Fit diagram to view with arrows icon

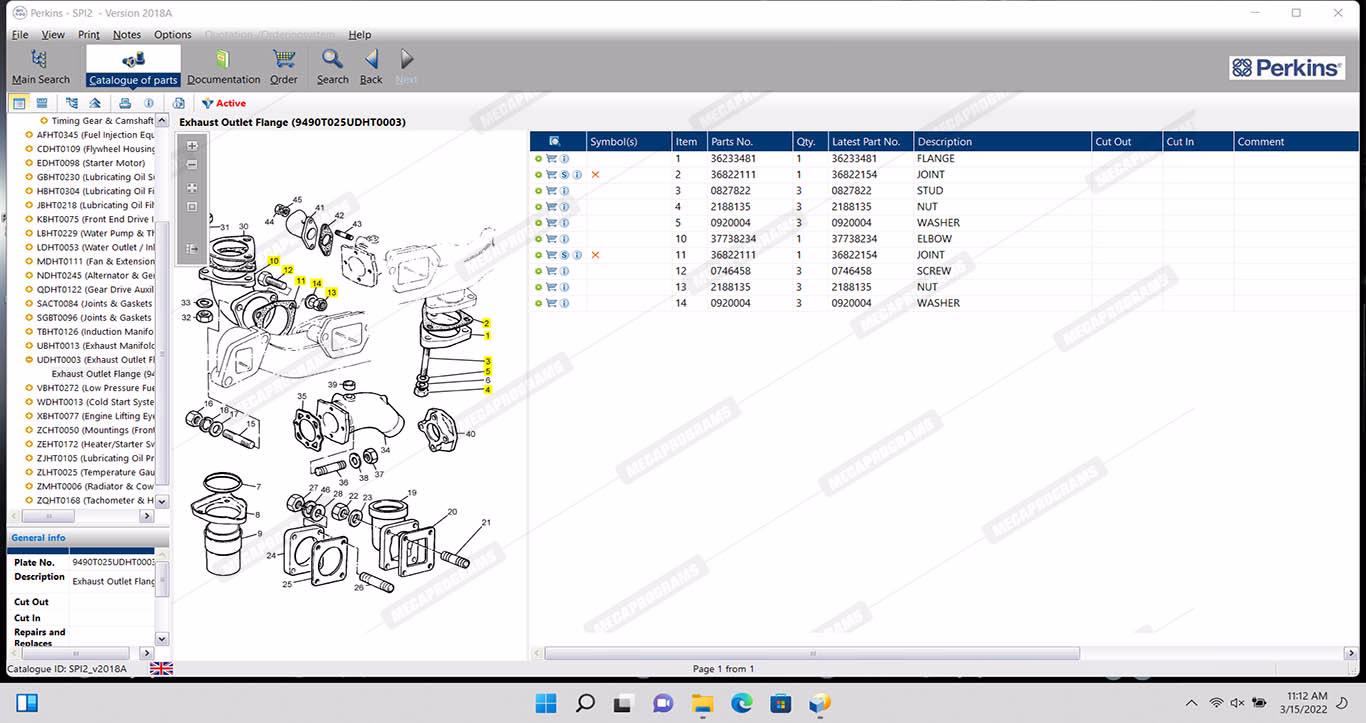point(192,188)
